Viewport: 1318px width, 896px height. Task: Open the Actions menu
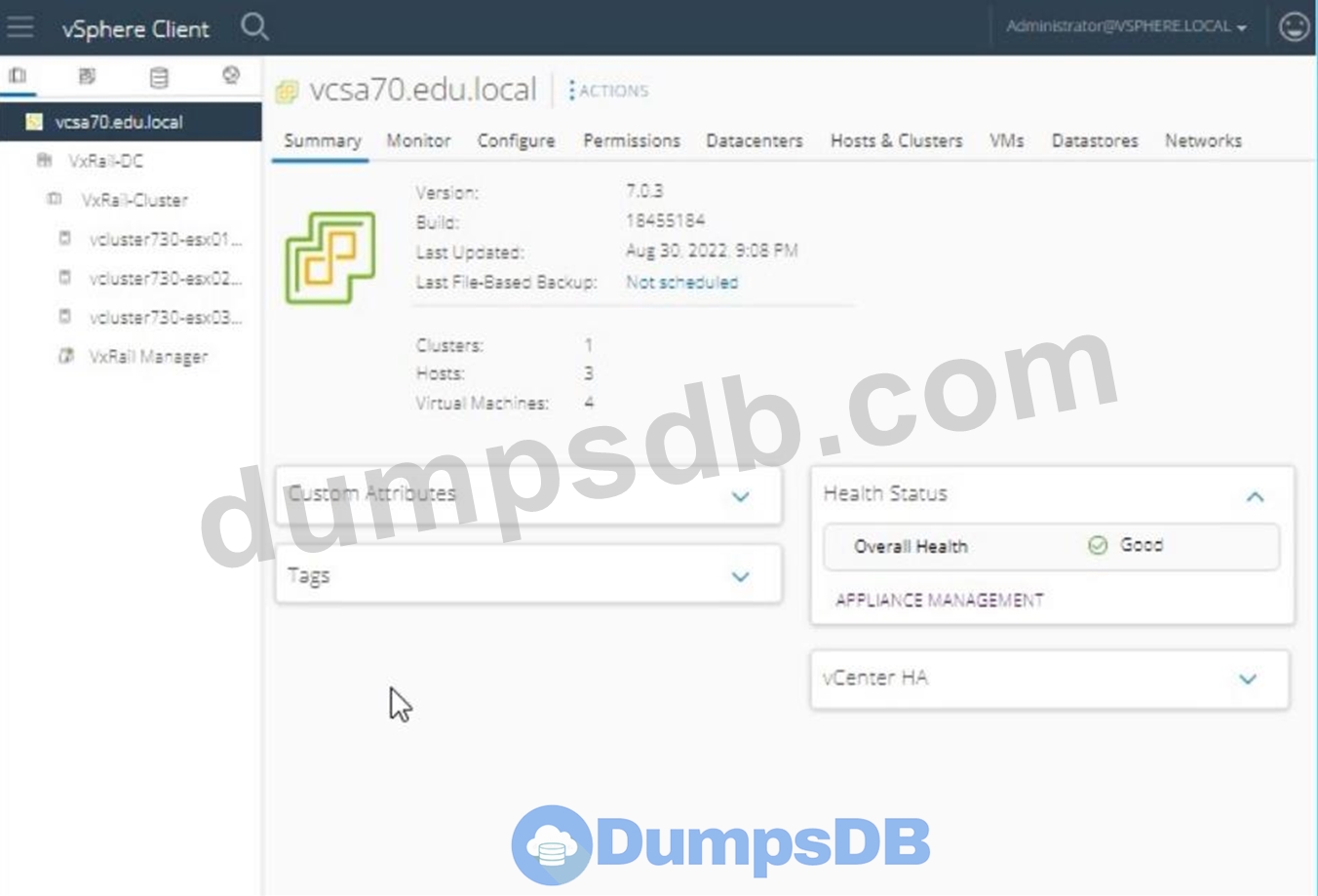click(609, 91)
